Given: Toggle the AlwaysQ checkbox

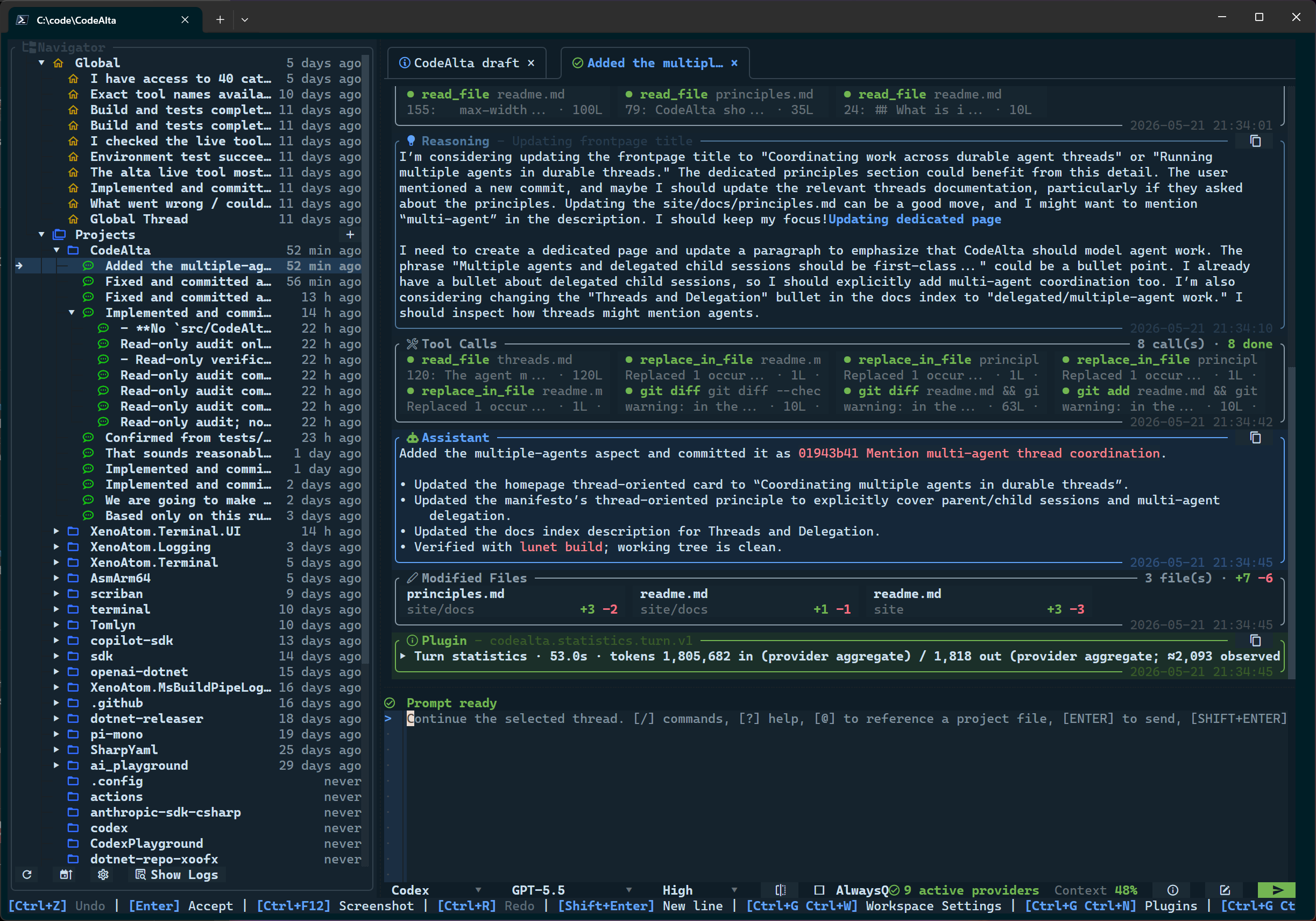Looking at the screenshot, I should (x=819, y=890).
